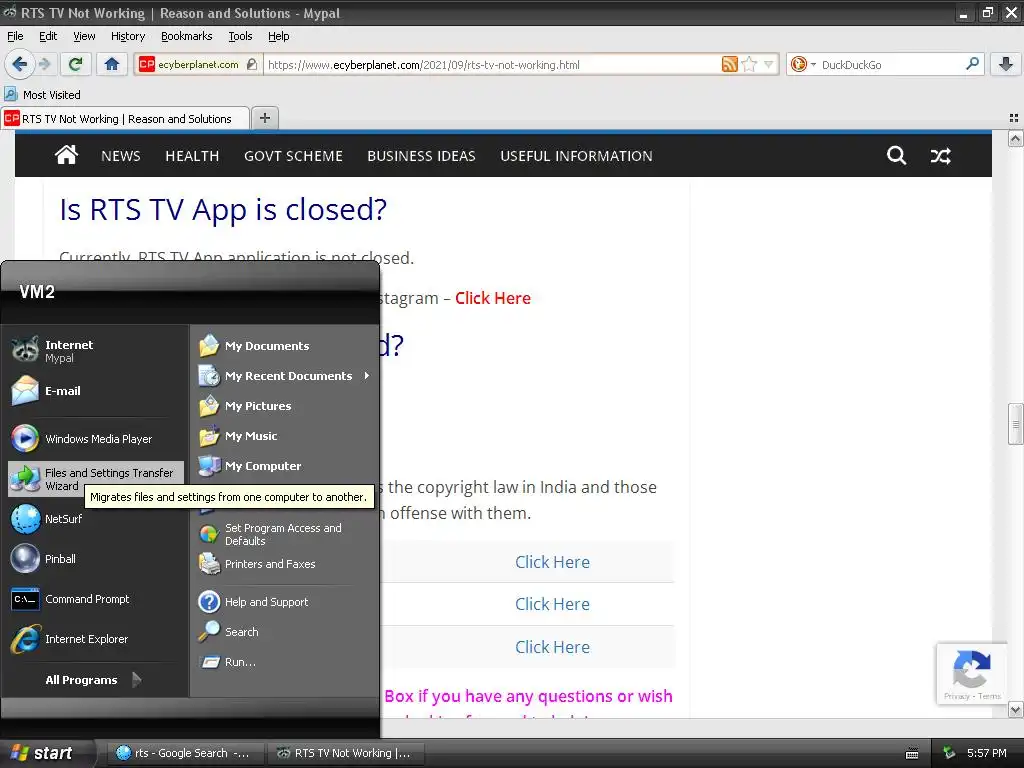Click the on-screen keyboard tray icon
This screenshot has height=768, width=1024.
coord(912,754)
